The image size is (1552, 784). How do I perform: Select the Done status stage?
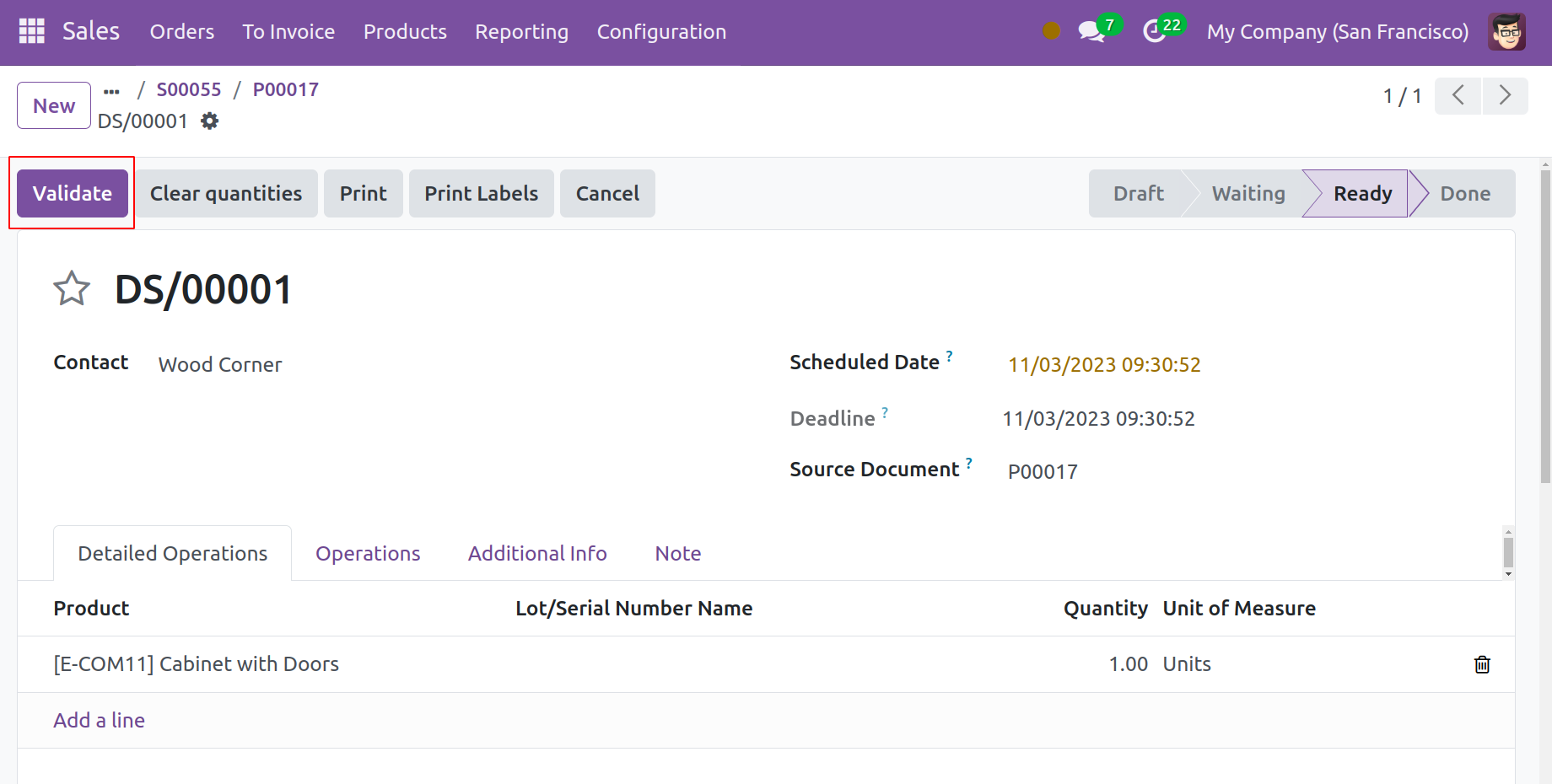tap(1465, 193)
